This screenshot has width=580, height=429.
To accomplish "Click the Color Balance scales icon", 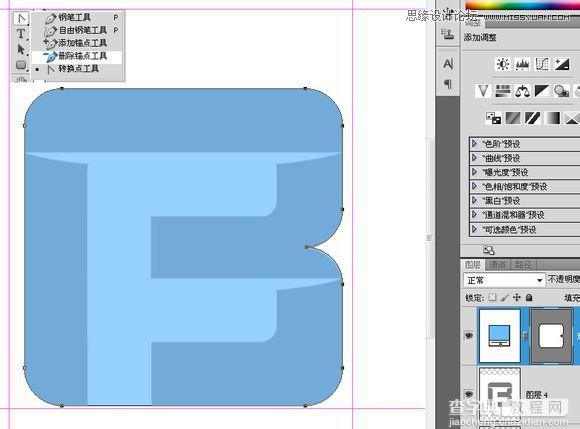I will 522,91.
